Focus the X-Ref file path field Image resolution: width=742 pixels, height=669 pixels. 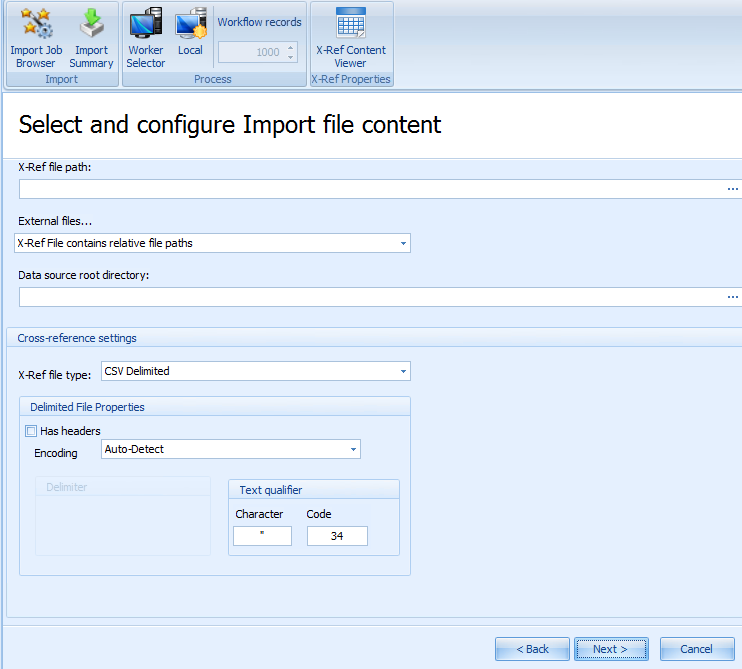[372, 189]
